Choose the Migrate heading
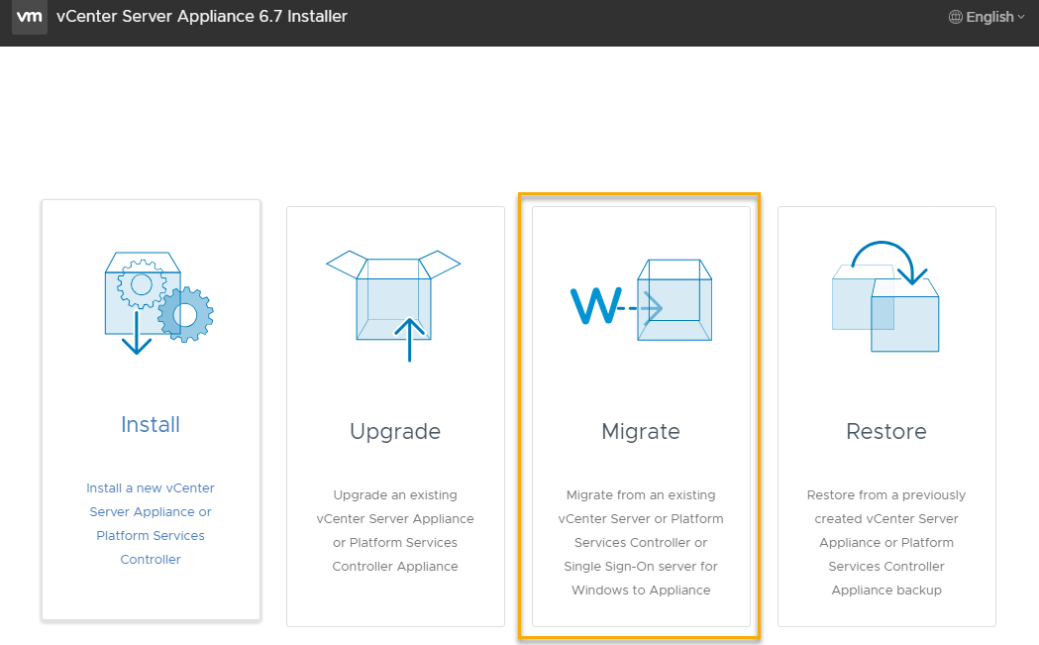The height and width of the screenshot is (645, 1039). [640, 431]
